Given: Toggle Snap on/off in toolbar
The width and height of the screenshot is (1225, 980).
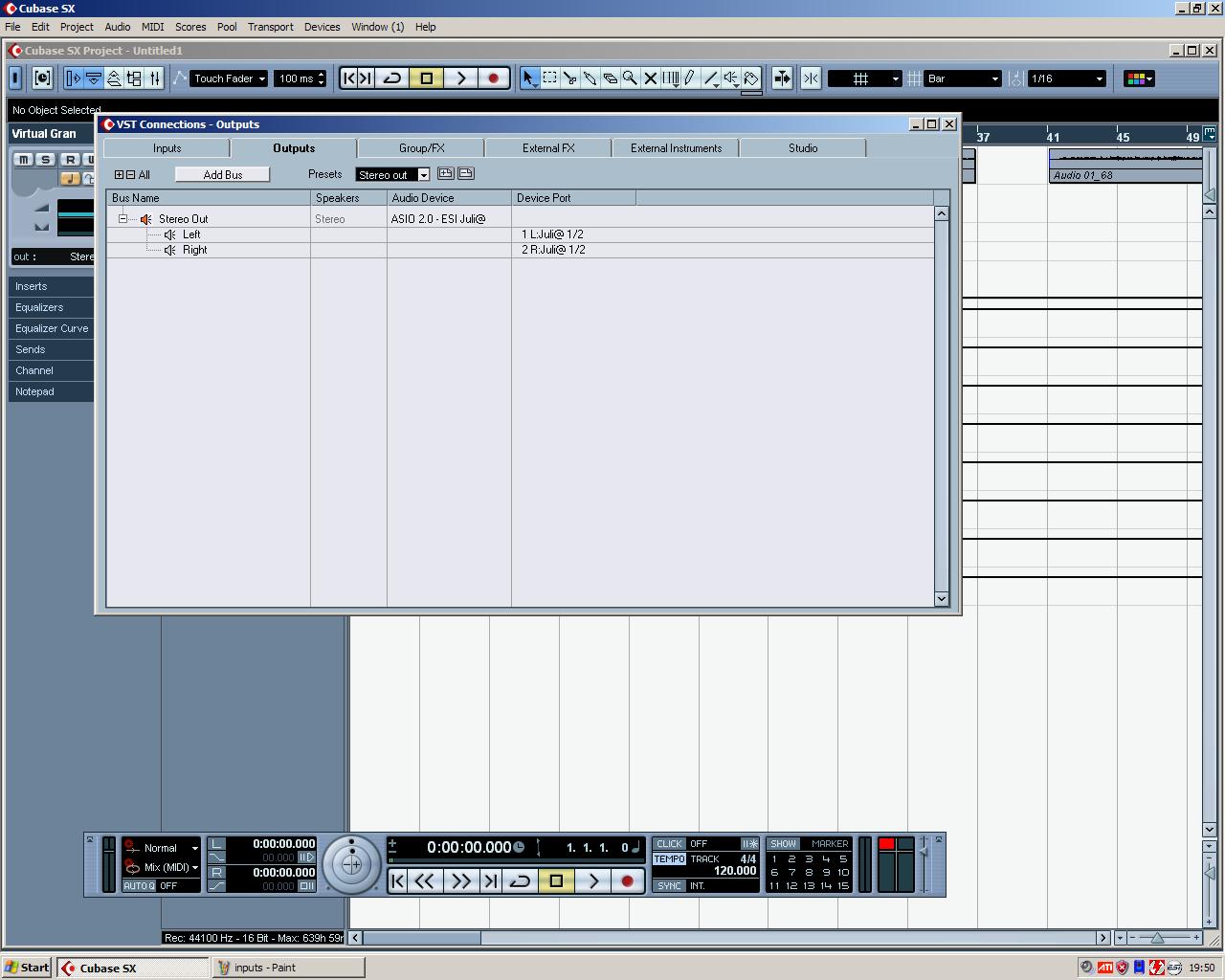Looking at the screenshot, I should pos(811,78).
